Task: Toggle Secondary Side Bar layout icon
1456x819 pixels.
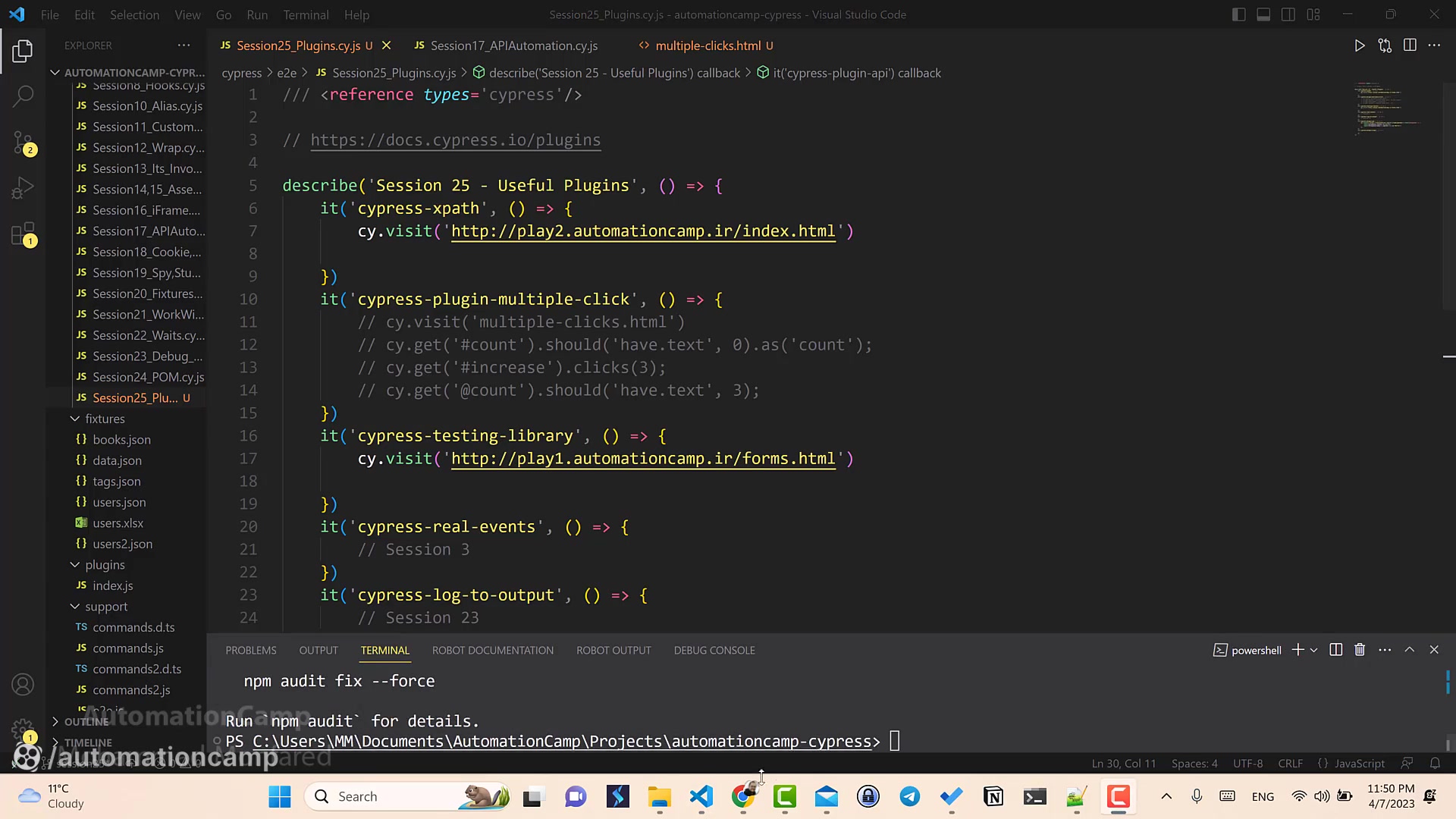Action: (x=1288, y=14)
